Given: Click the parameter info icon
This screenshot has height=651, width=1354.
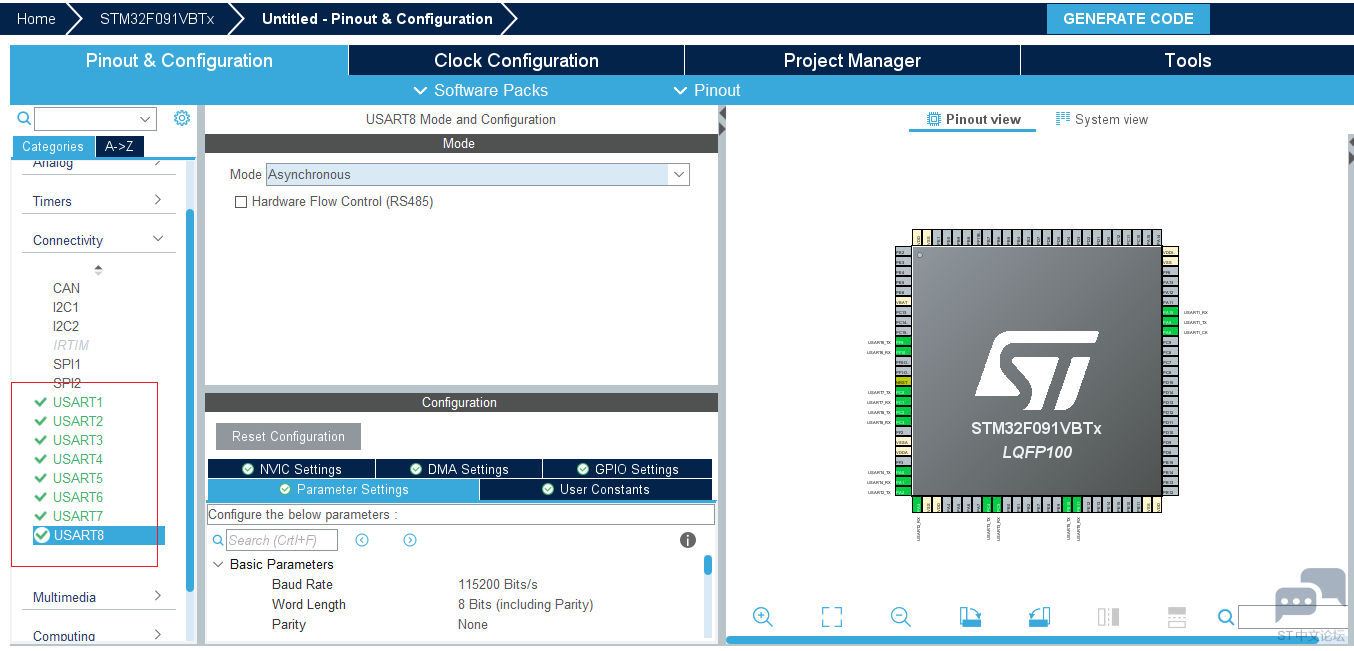Looking at the screenshot, I should (687, 540).
